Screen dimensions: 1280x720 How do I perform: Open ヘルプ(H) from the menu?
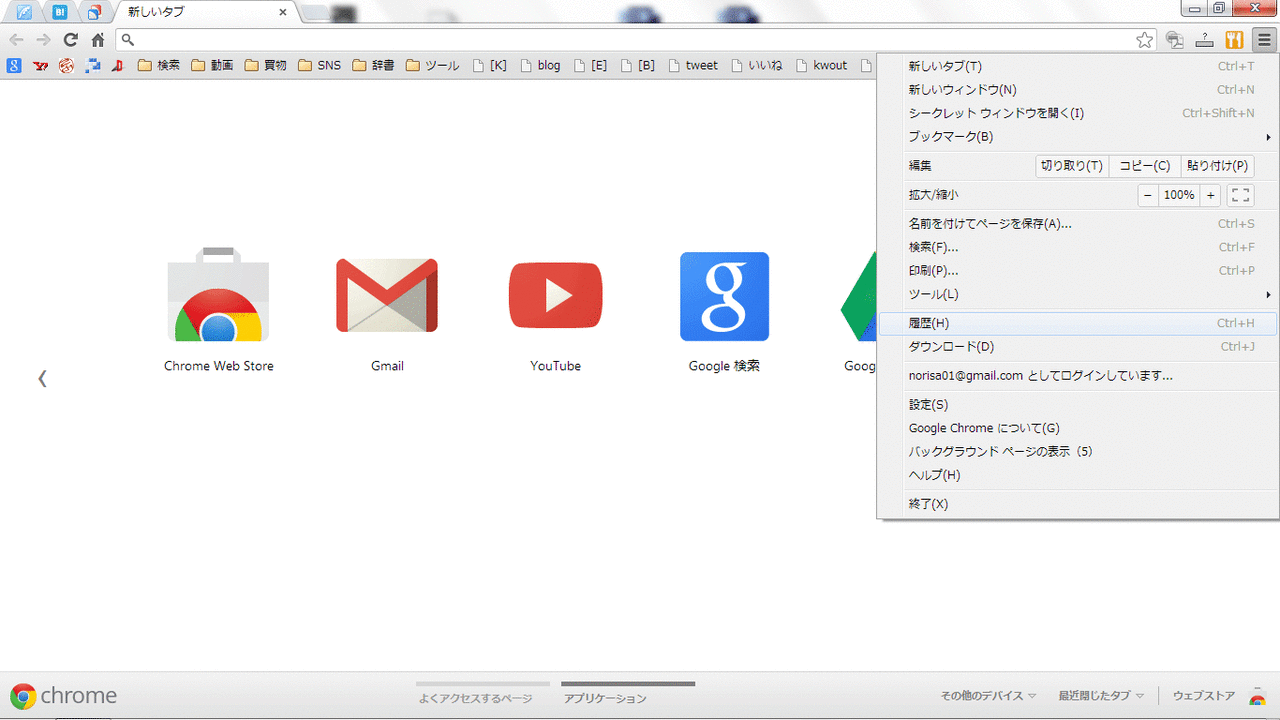pos(1078,475)
